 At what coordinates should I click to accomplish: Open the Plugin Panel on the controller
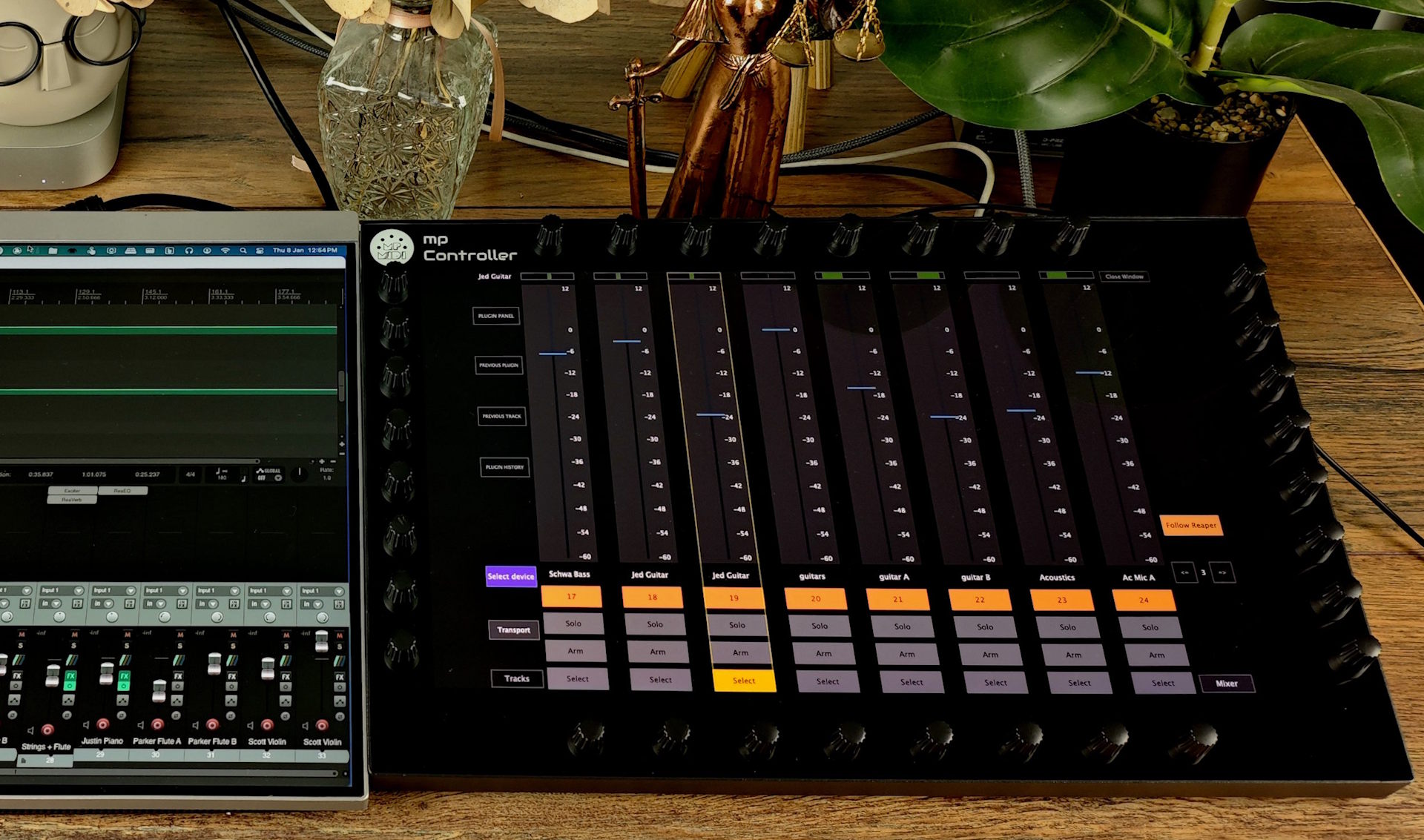point(498,317)
